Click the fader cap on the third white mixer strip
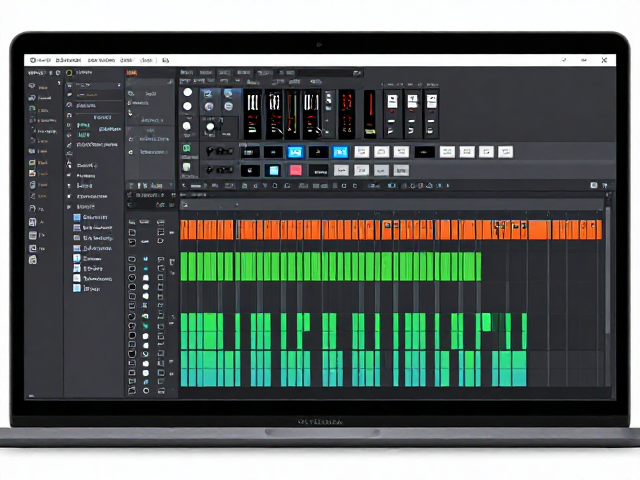The width and height of the screenshot is (640, 480). (x=431, y=101)
